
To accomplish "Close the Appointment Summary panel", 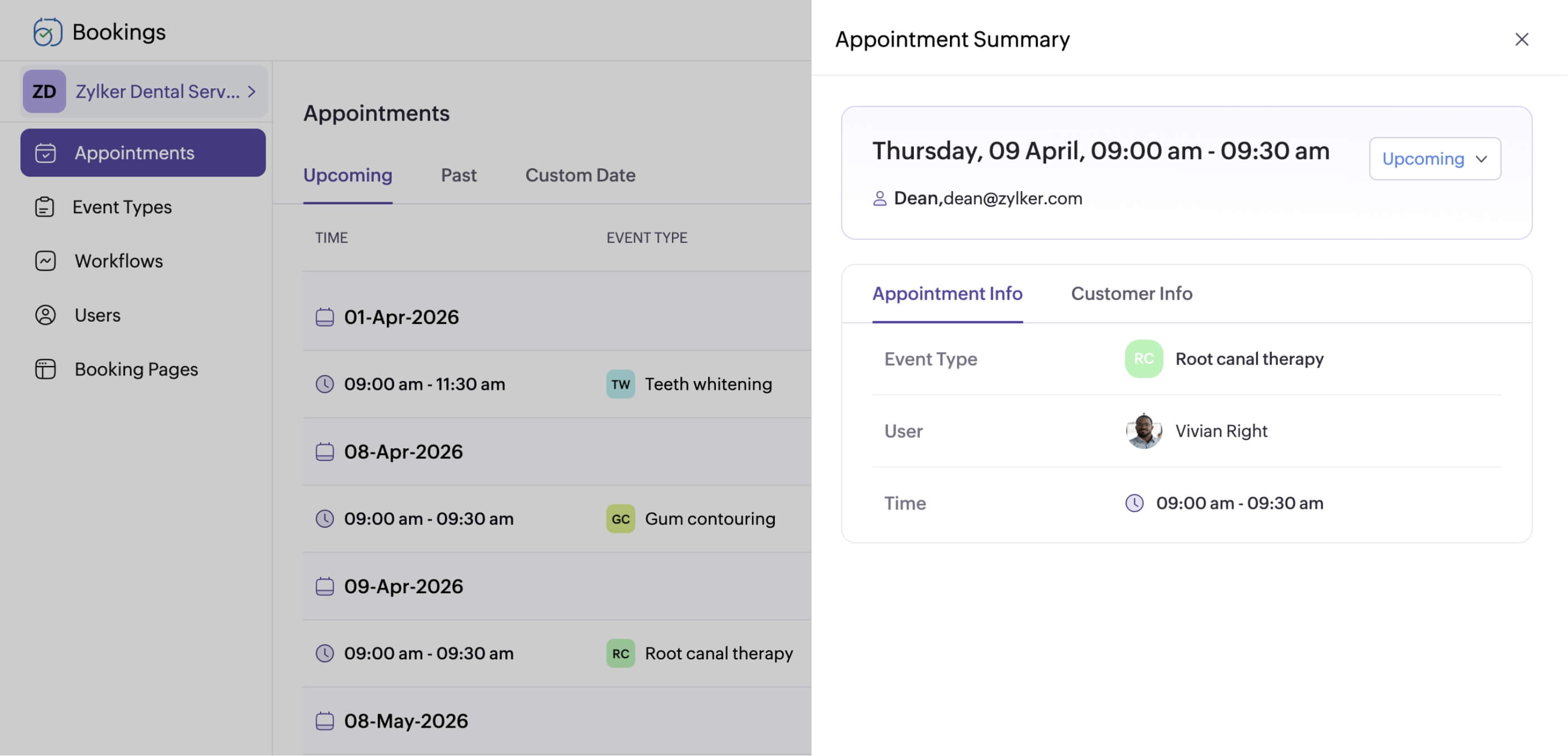I will coord(1522,39).
